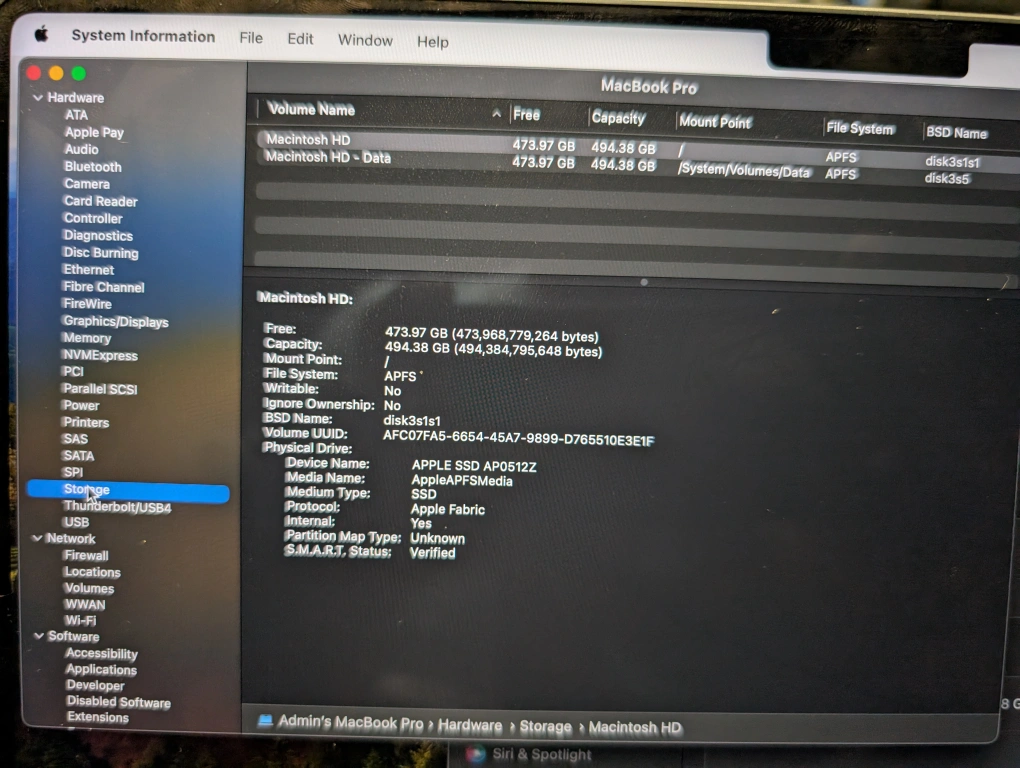Select Camera in the sidebar

[x=87, y=184]
